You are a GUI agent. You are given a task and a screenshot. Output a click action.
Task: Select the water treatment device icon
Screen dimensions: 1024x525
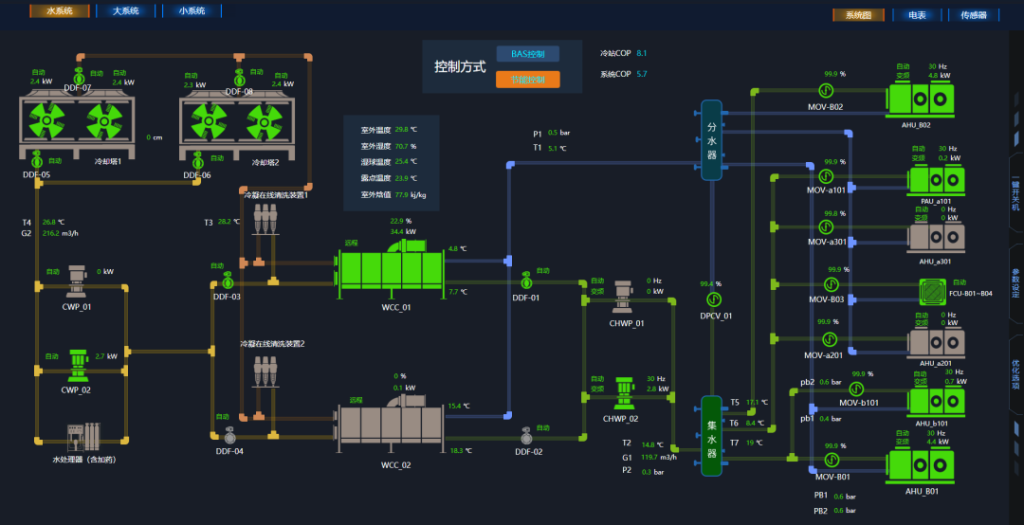pyautogui.click(x=84, y=437)
